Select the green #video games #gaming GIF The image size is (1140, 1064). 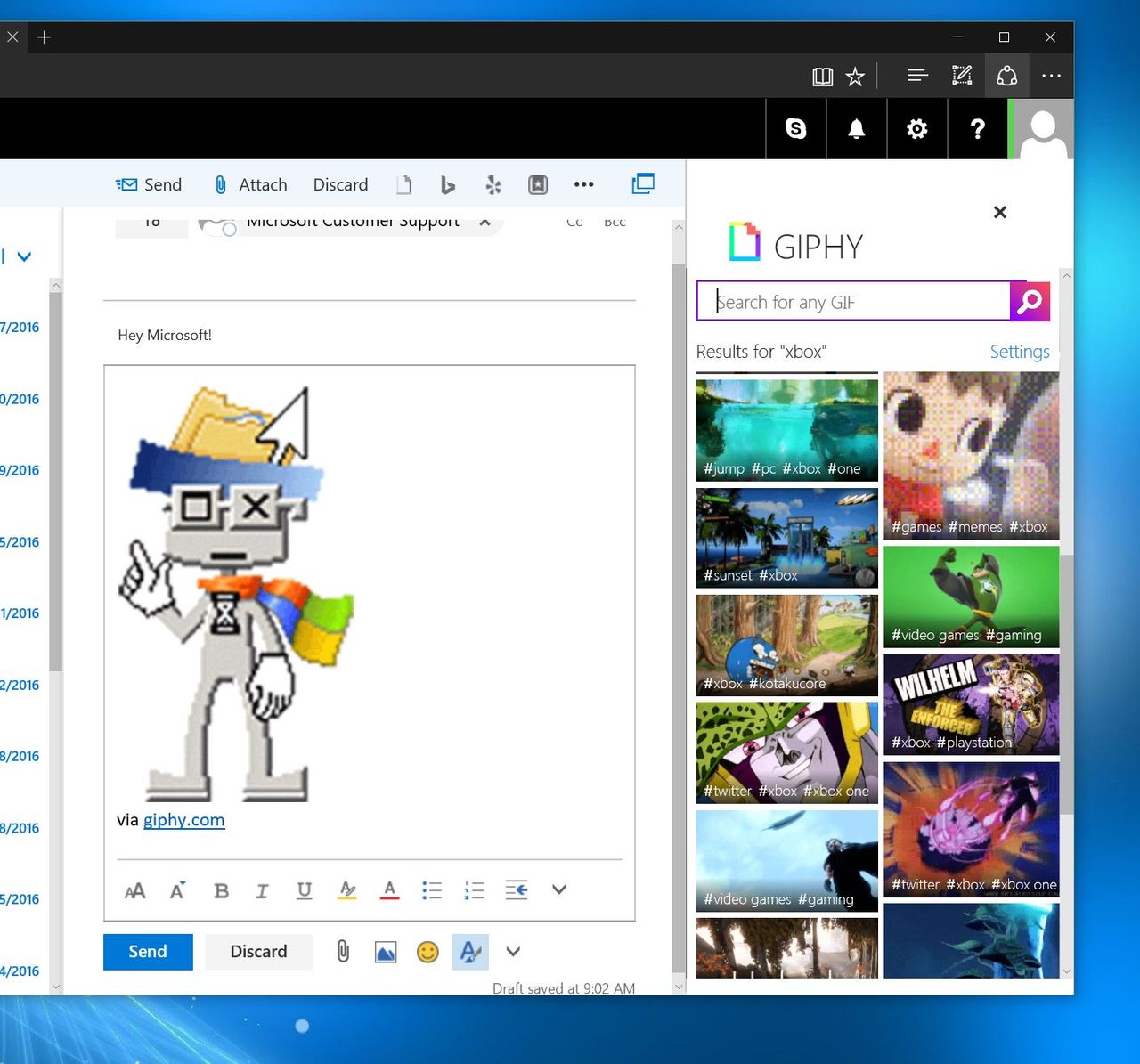[x=972, y=597]
